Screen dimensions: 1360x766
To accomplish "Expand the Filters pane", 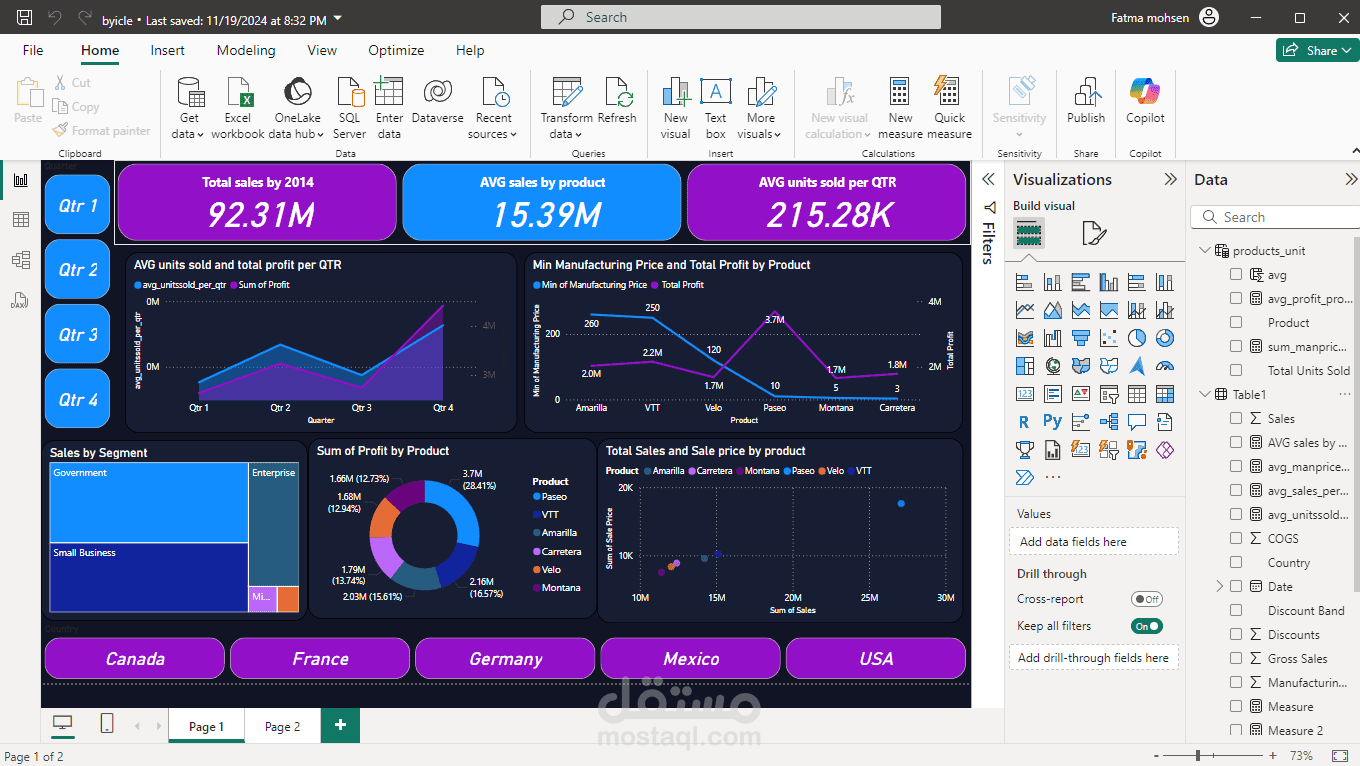I will pyautogui.click(x=988, y=179).
